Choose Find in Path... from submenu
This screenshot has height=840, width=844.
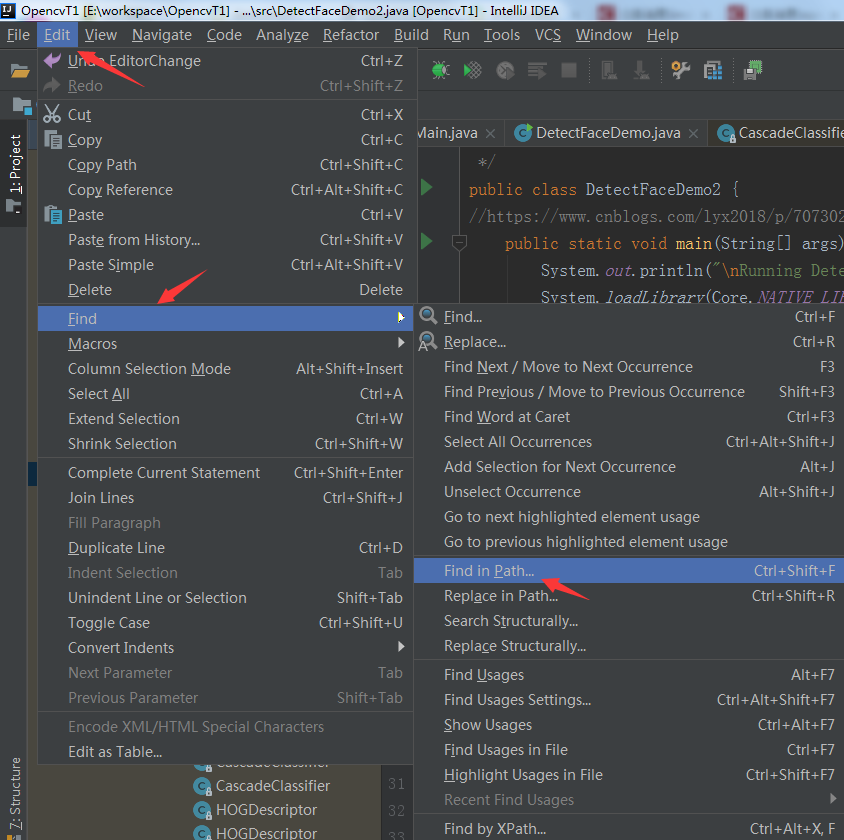pyautogui.click(x=629, y=570)
